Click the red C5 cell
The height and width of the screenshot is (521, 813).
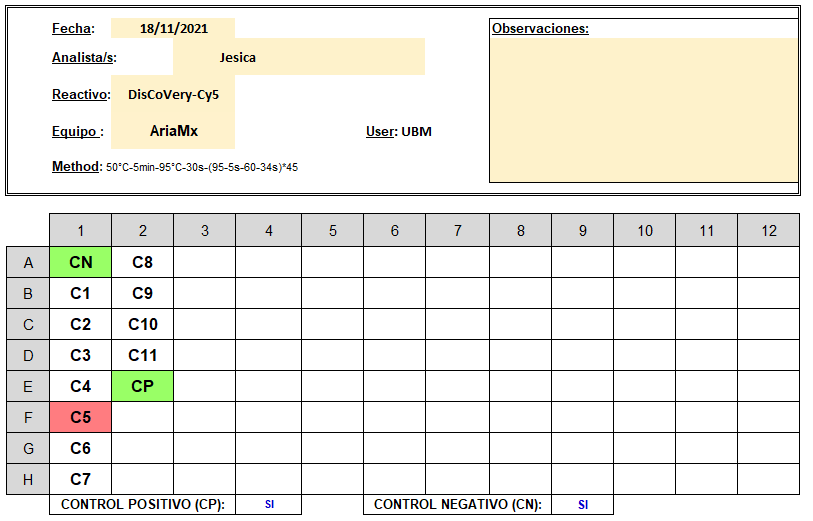(80, 417)
